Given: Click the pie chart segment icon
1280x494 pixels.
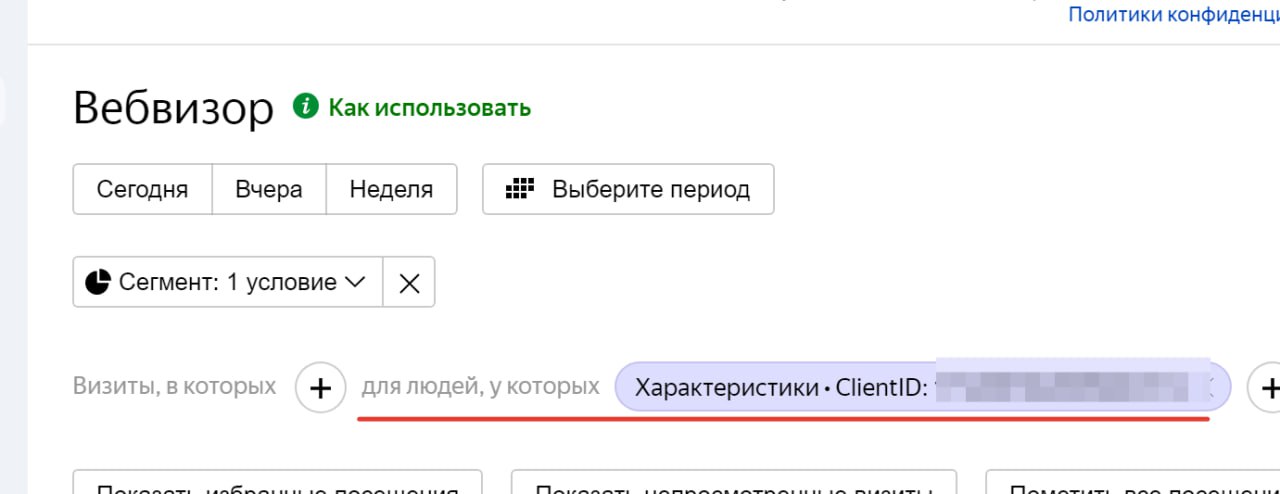Looking at the screenshot, I should [97, 282].
